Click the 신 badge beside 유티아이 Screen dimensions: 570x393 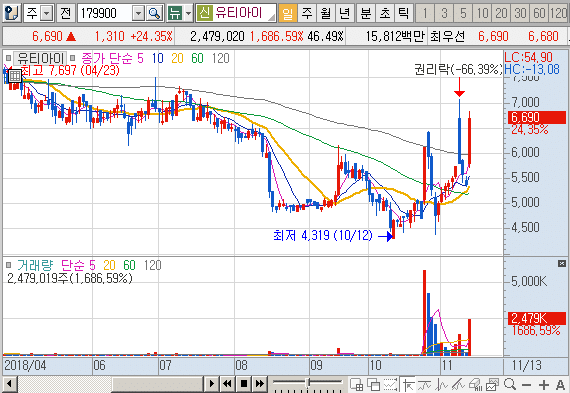(x=205, y=13)
